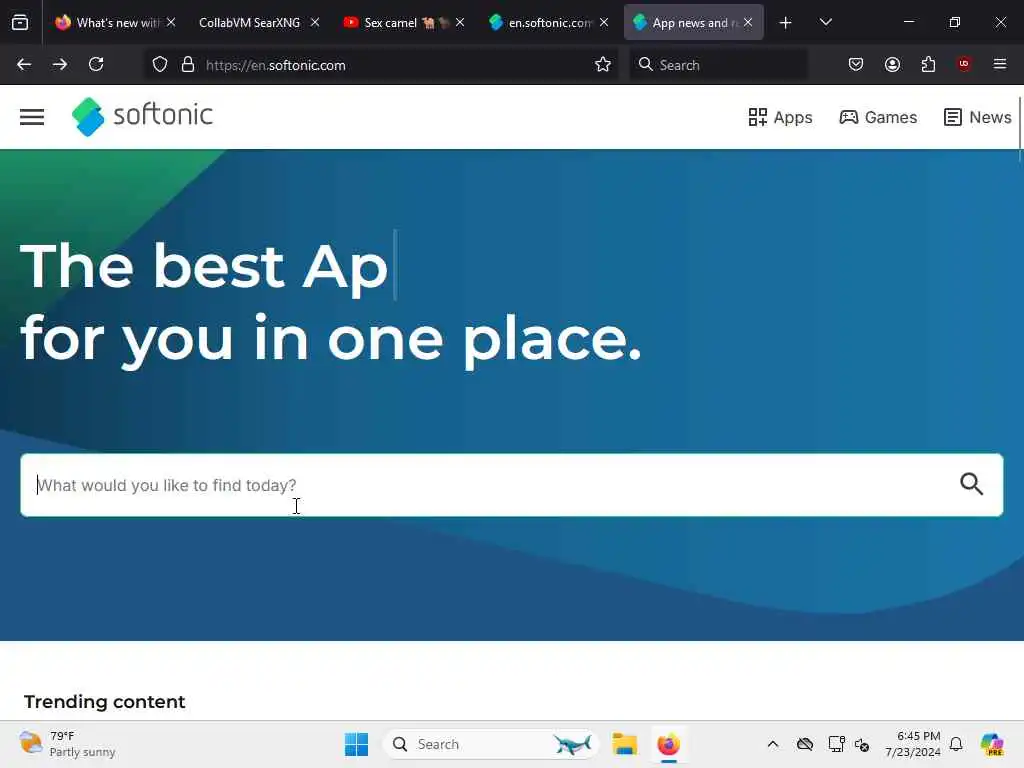
Task: Open the Firefox application menu
Action: point(1000,64)
